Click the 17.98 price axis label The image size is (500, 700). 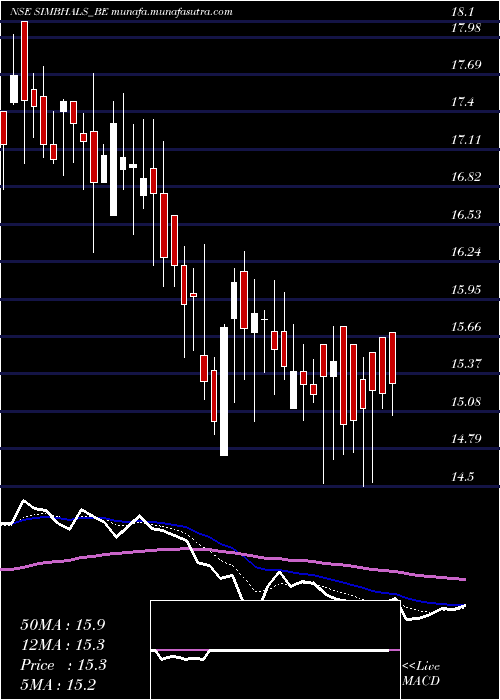point(466,28)
